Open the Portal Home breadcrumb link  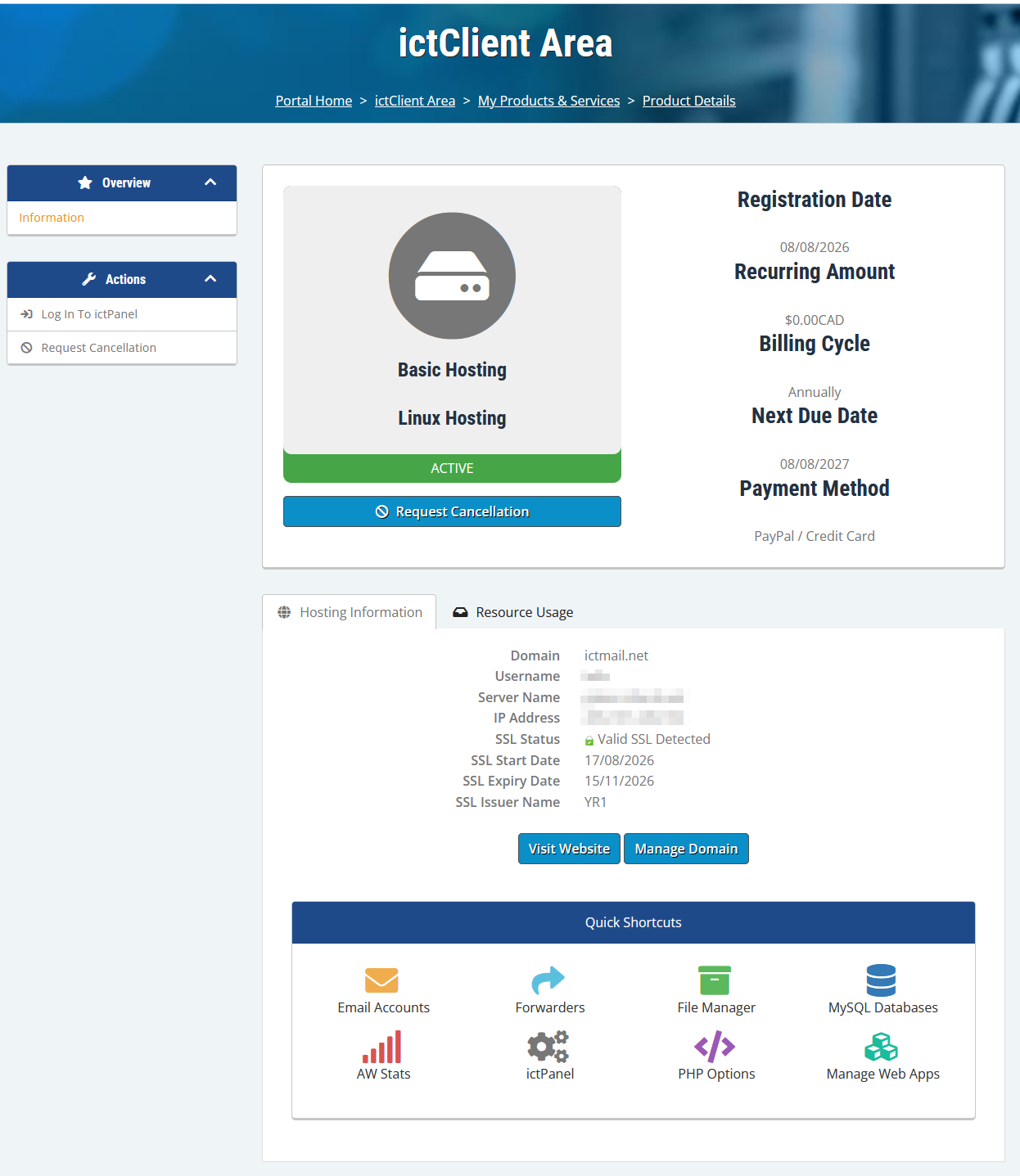point(314,101)
